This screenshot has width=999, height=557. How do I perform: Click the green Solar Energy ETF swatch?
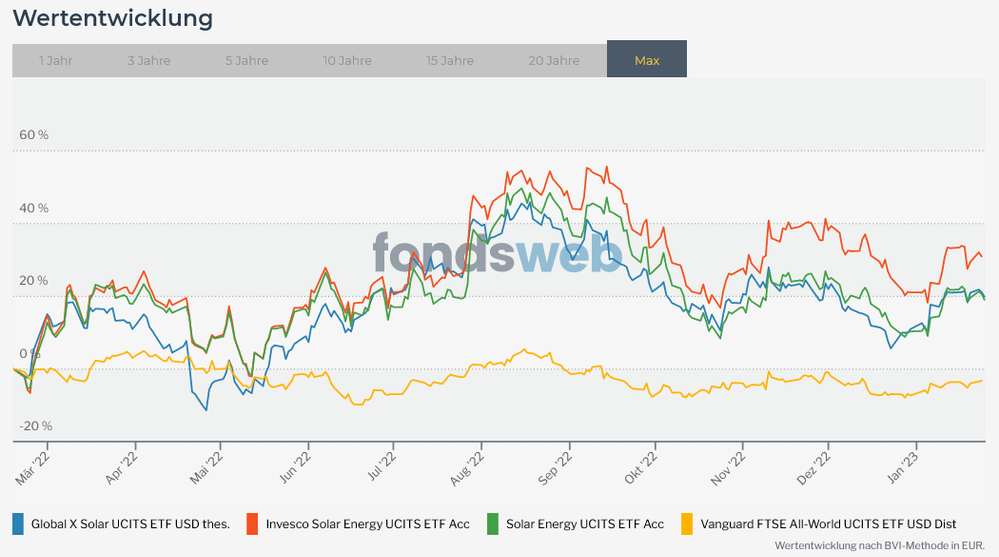493,523
